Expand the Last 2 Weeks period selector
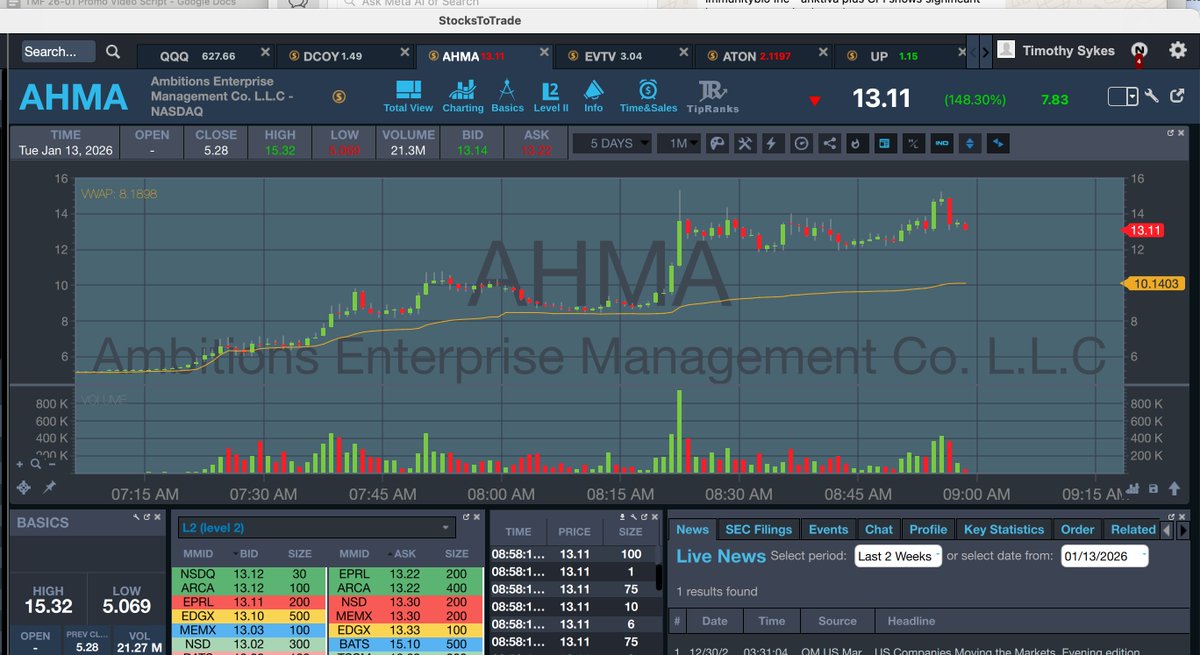 pyautogui.click(x=896, y=556)
